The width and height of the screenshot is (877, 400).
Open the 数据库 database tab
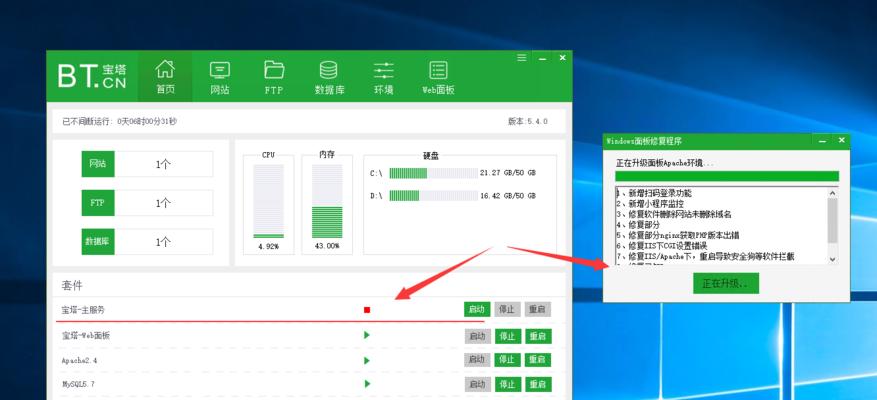pyautogui.click(x=329, y=77)
